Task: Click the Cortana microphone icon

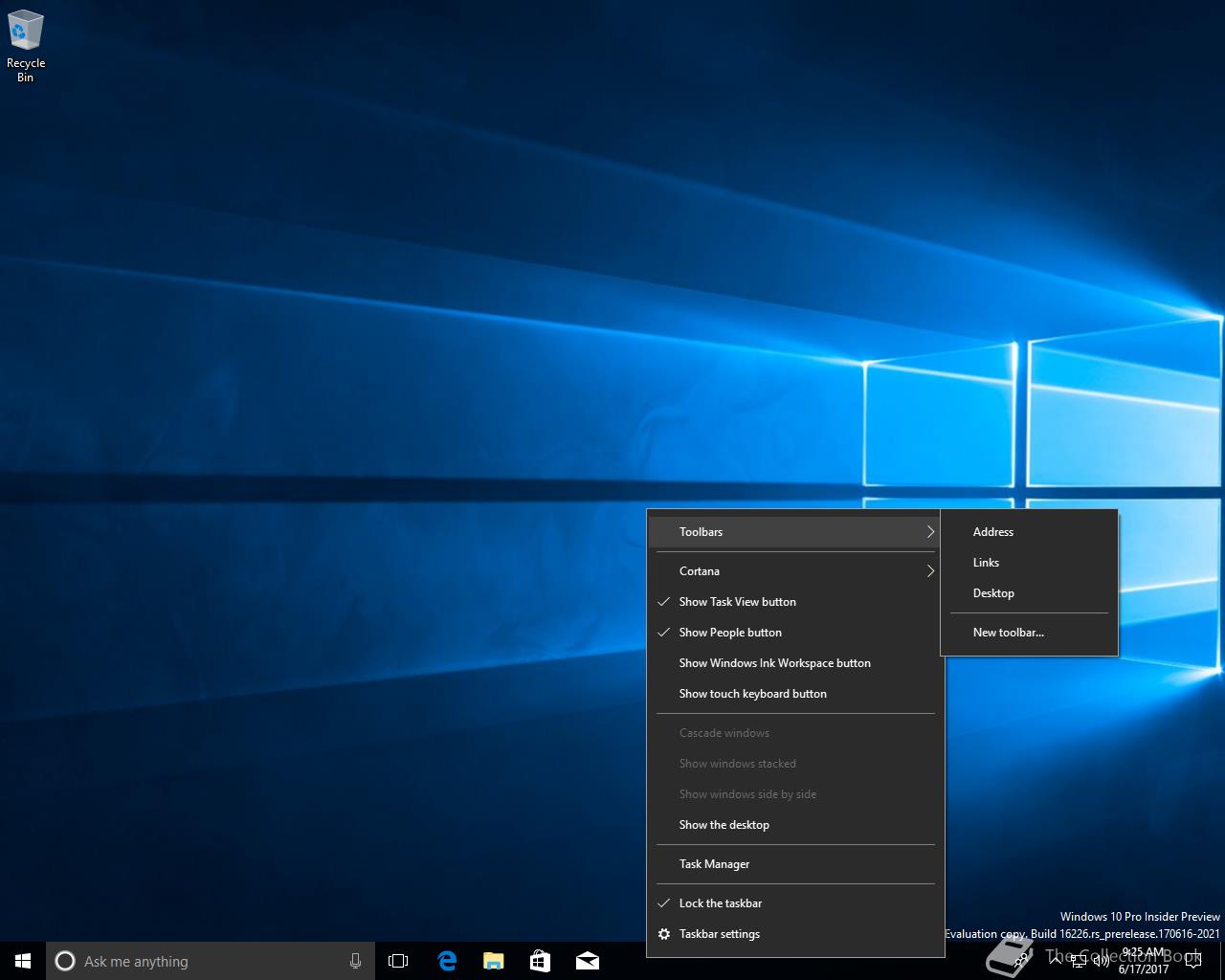Action: pos(355,961)
